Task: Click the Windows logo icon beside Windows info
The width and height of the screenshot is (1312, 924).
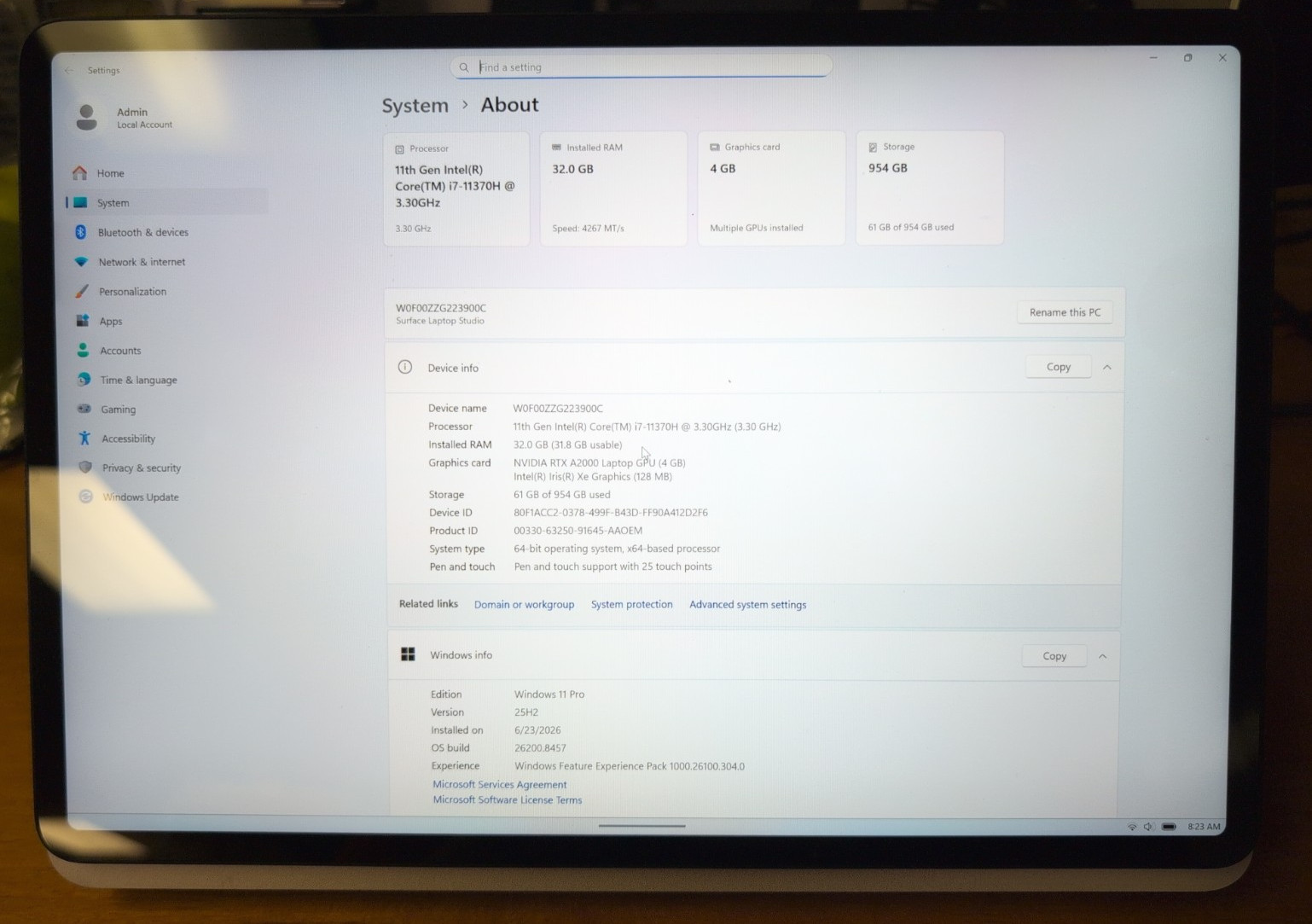Action: tap(408, 654)
